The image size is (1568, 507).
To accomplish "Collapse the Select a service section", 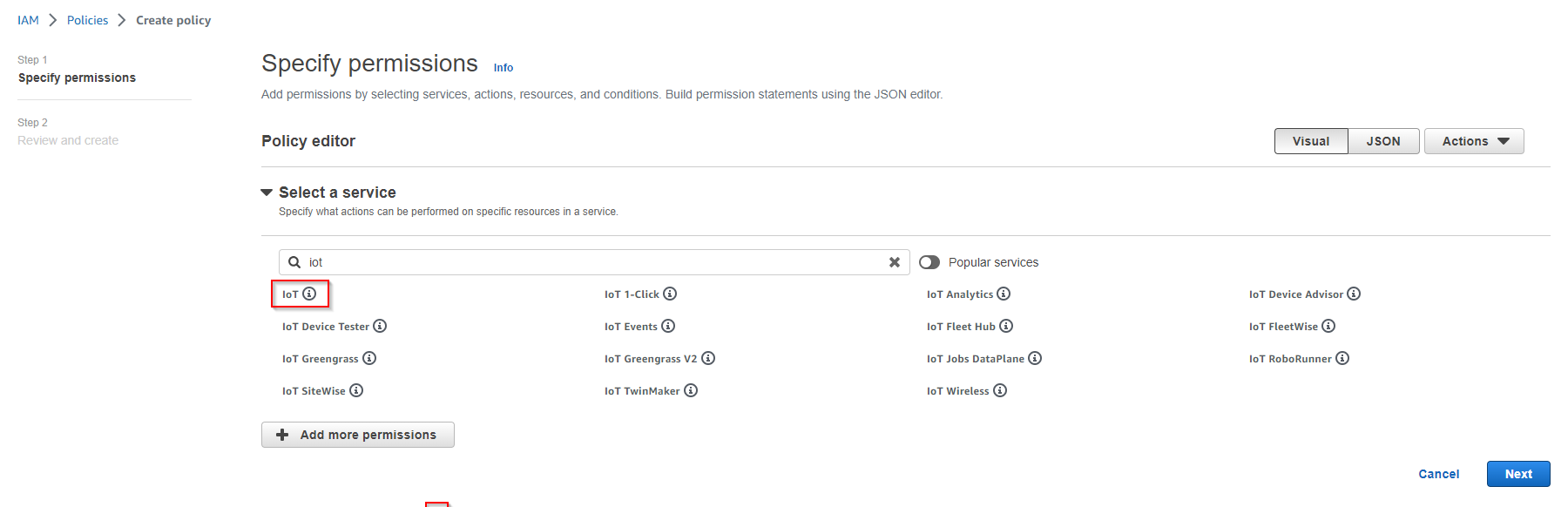I will point(267,193).
